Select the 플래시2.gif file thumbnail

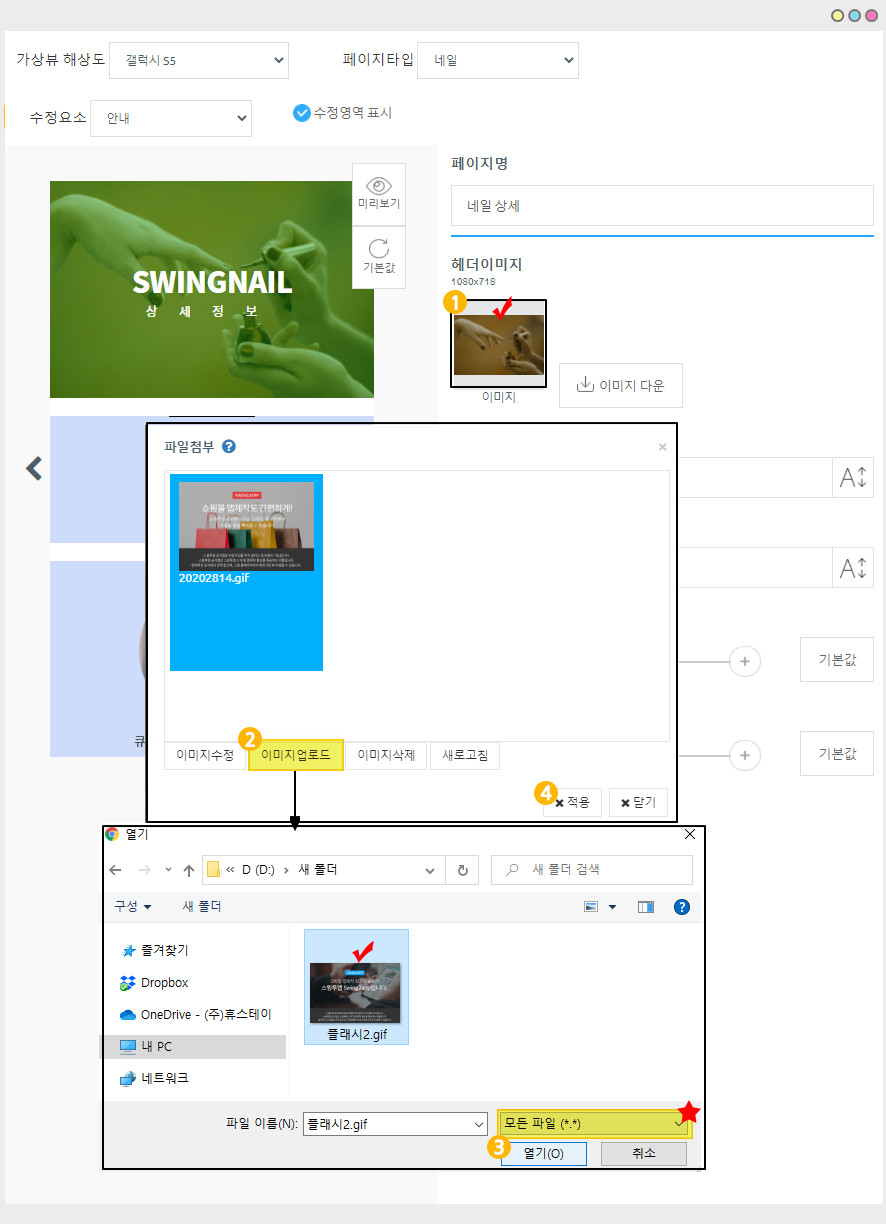coord(356,987)
